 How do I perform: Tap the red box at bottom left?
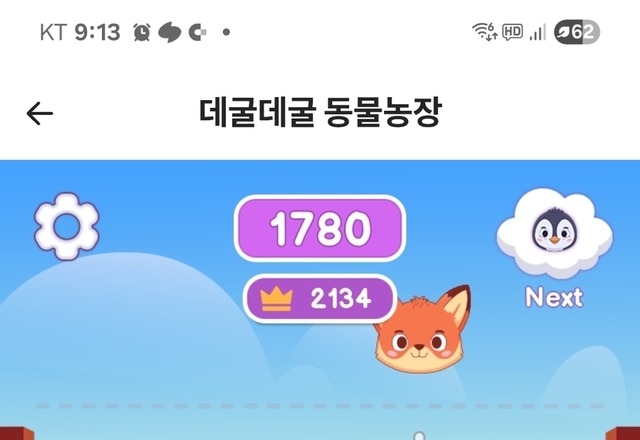[17, 433]
